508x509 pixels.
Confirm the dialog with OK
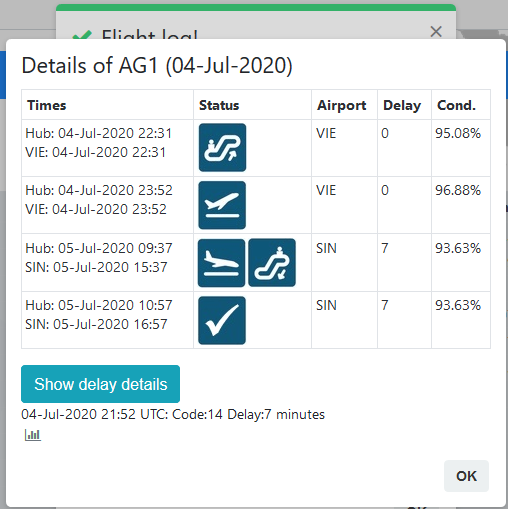tap(466, 476)
